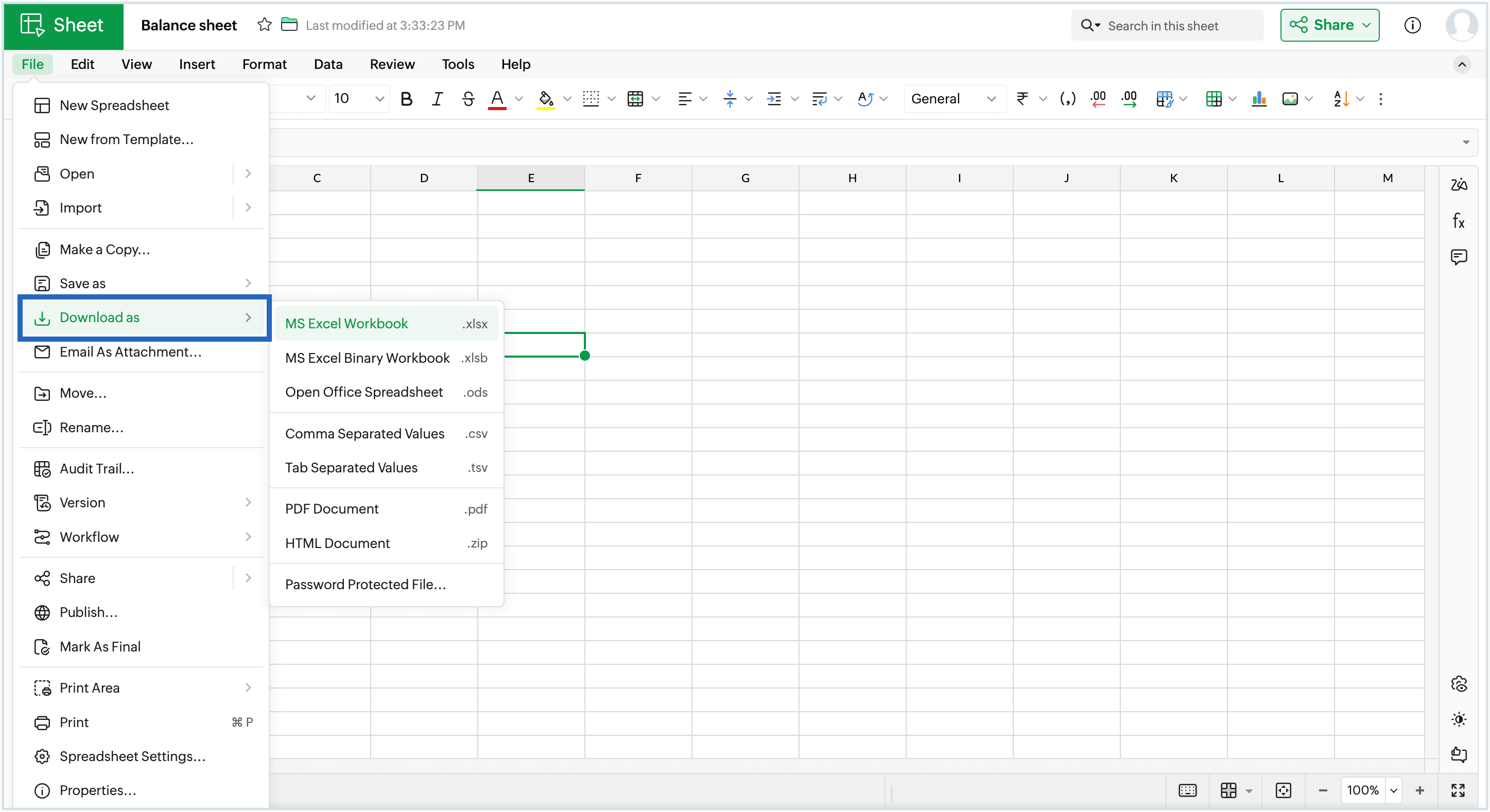Expand the zoom percentage dropdown
The width and height of the screenshot is (1490, 812).
tap(1394, 790)
